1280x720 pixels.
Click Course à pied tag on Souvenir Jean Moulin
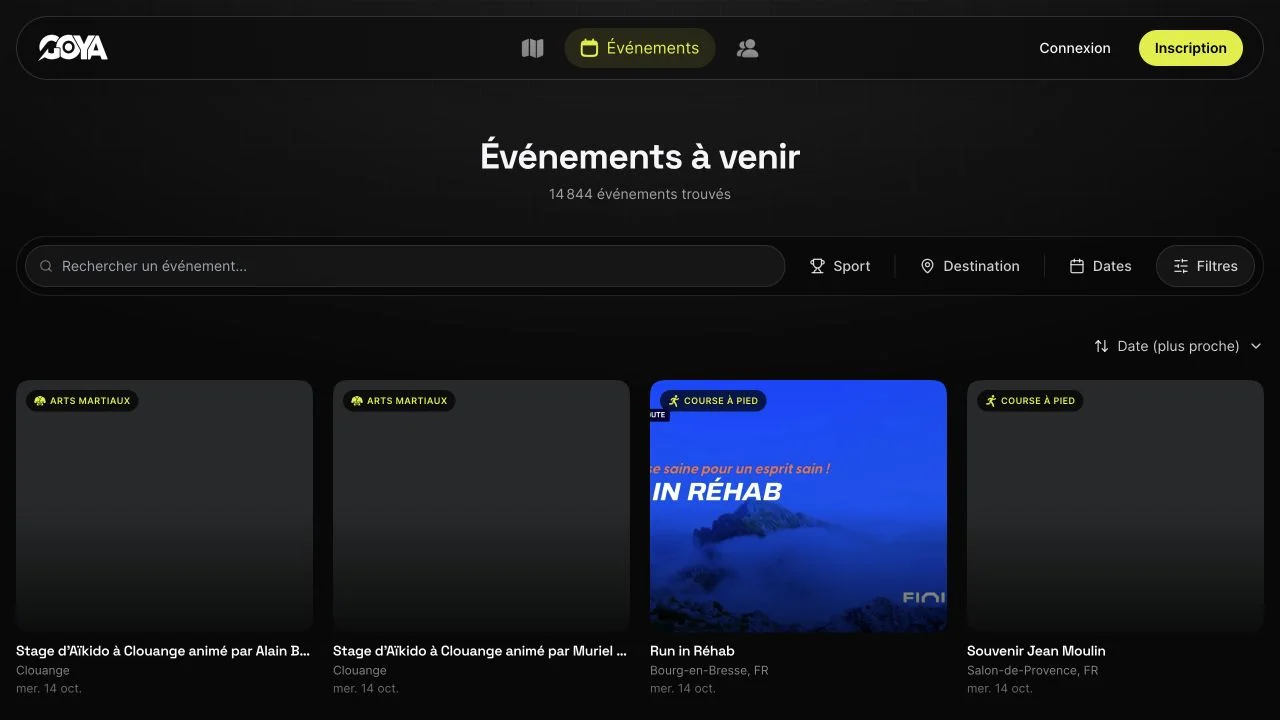coord(1030,401)
